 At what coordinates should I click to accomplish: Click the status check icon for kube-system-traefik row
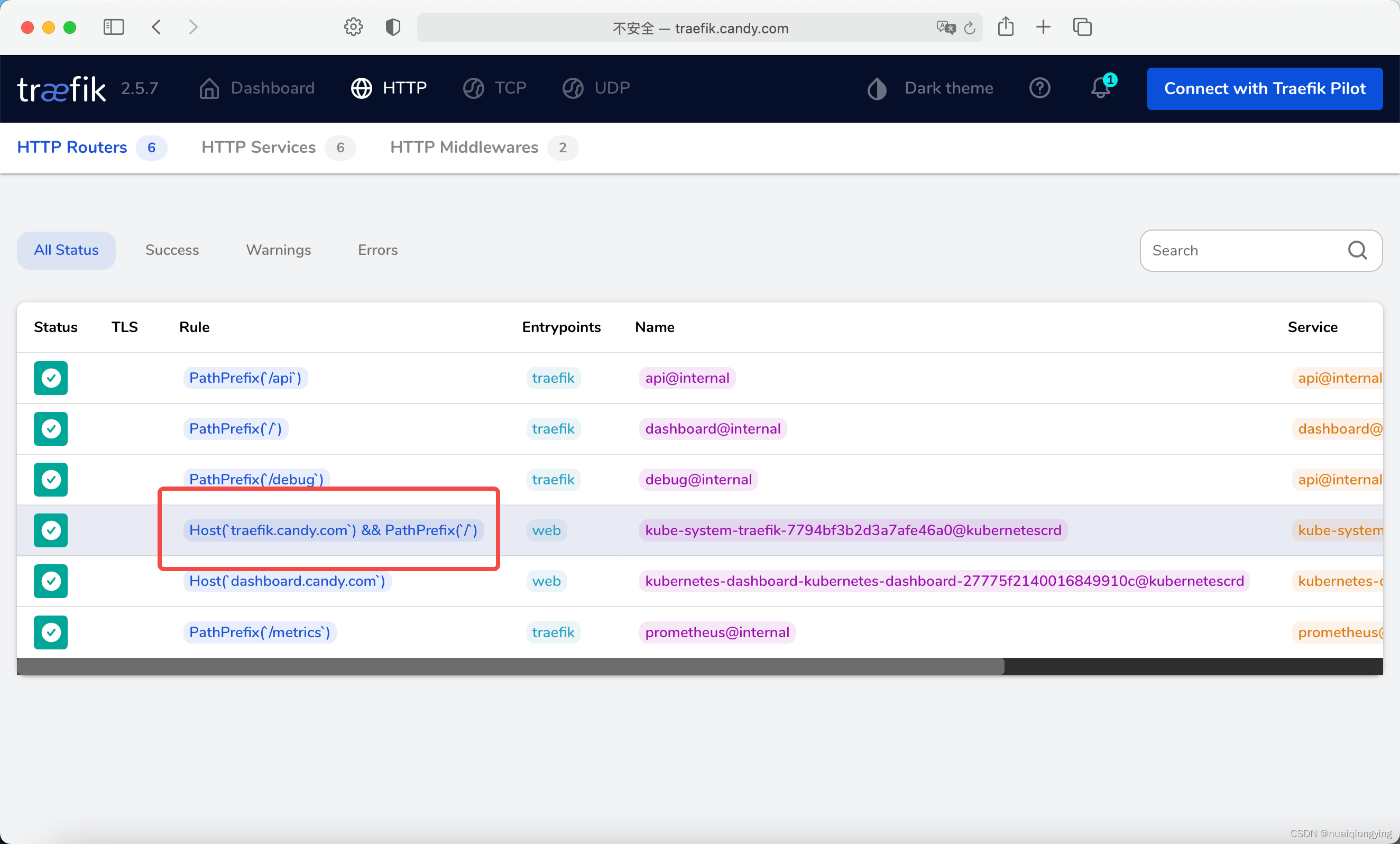51,530
